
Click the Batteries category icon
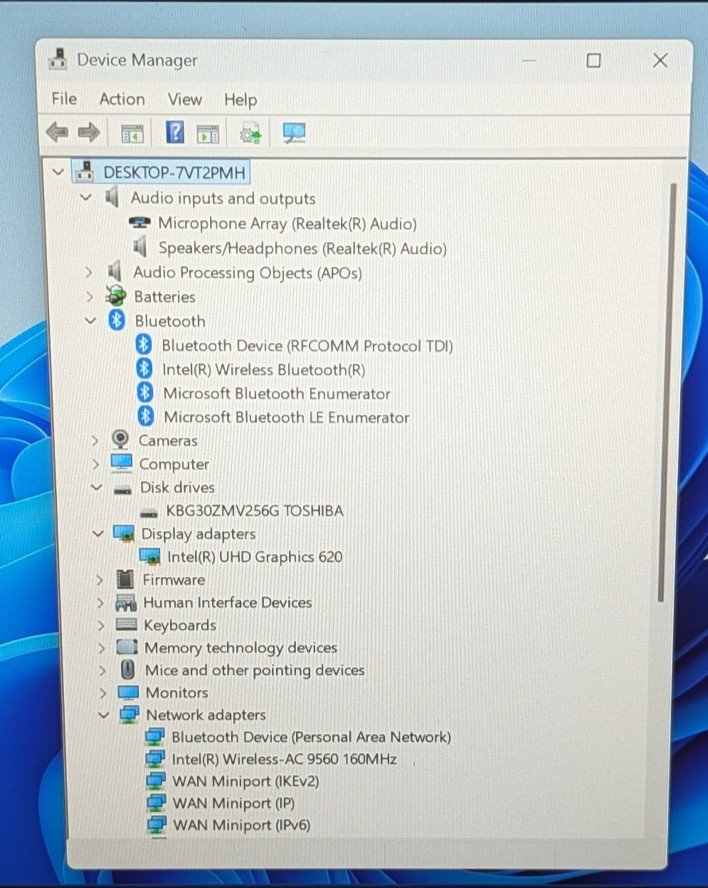(116, 296)
